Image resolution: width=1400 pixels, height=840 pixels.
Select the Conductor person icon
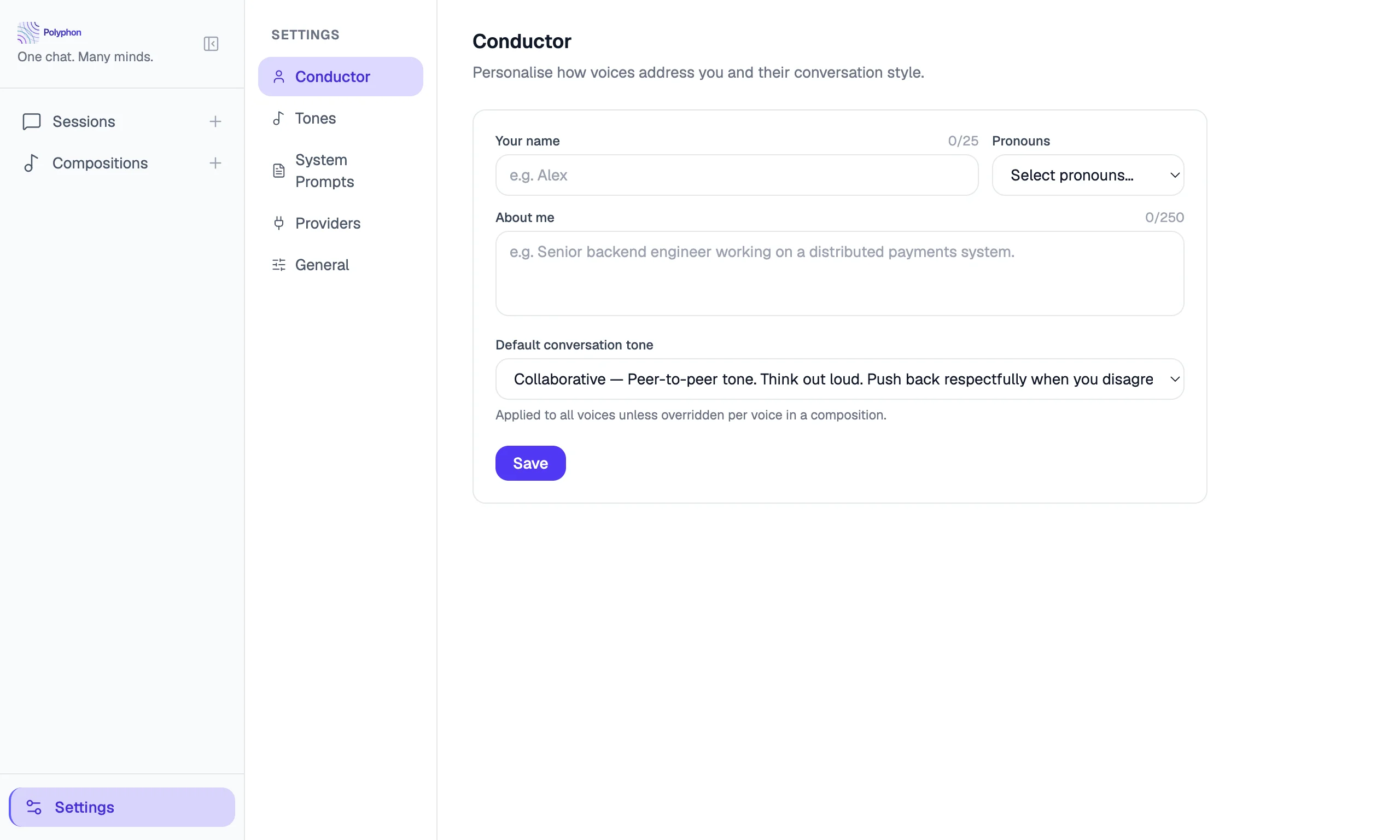278,77
